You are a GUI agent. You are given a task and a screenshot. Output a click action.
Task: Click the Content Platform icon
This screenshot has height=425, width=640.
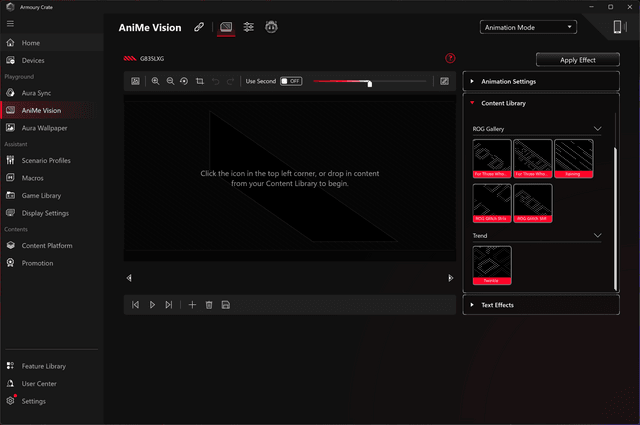11,245
